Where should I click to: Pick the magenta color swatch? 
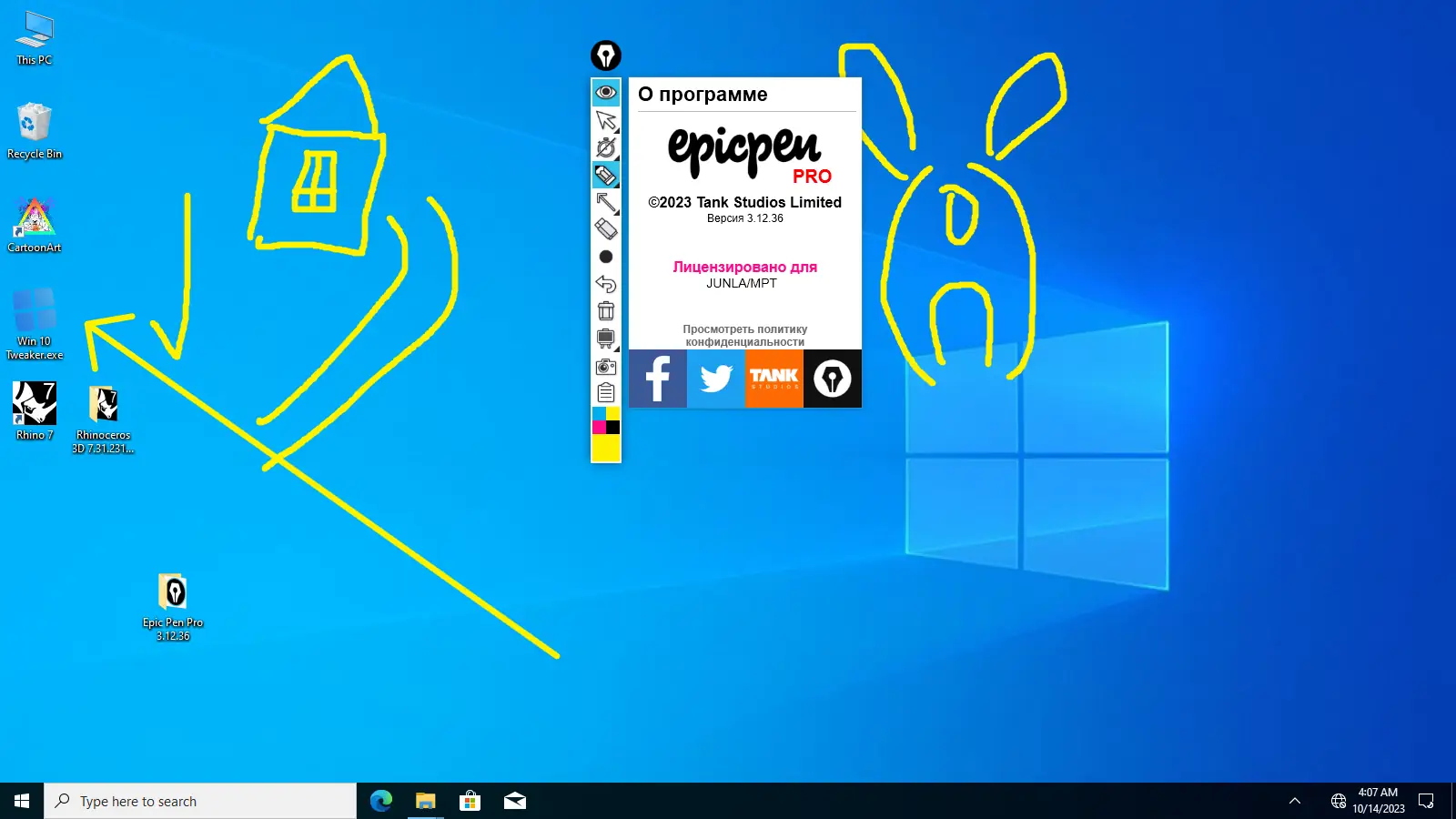[x=599, y=428]
